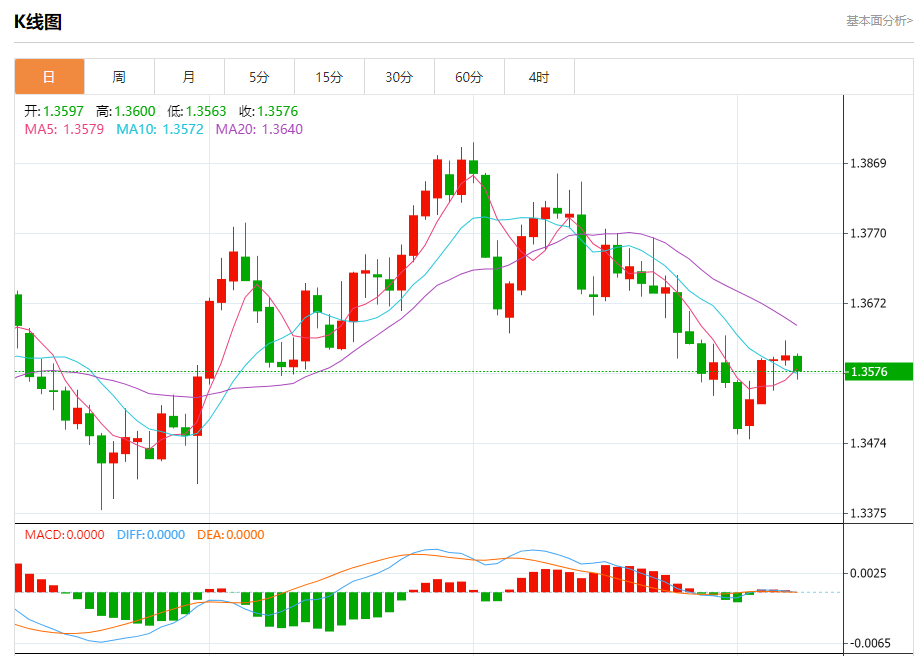Click the MACD value label

[x=64, y=535]
